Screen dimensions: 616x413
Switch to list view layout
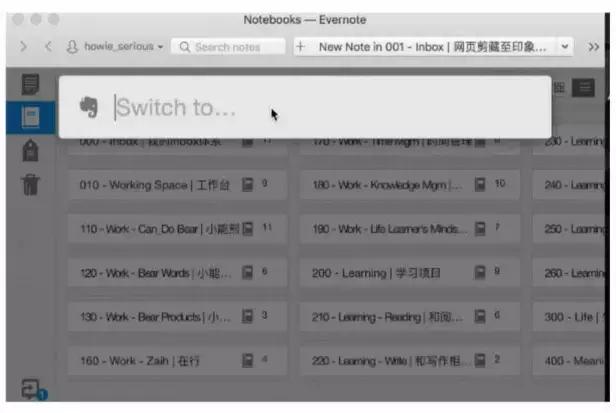tap(584, 88)
